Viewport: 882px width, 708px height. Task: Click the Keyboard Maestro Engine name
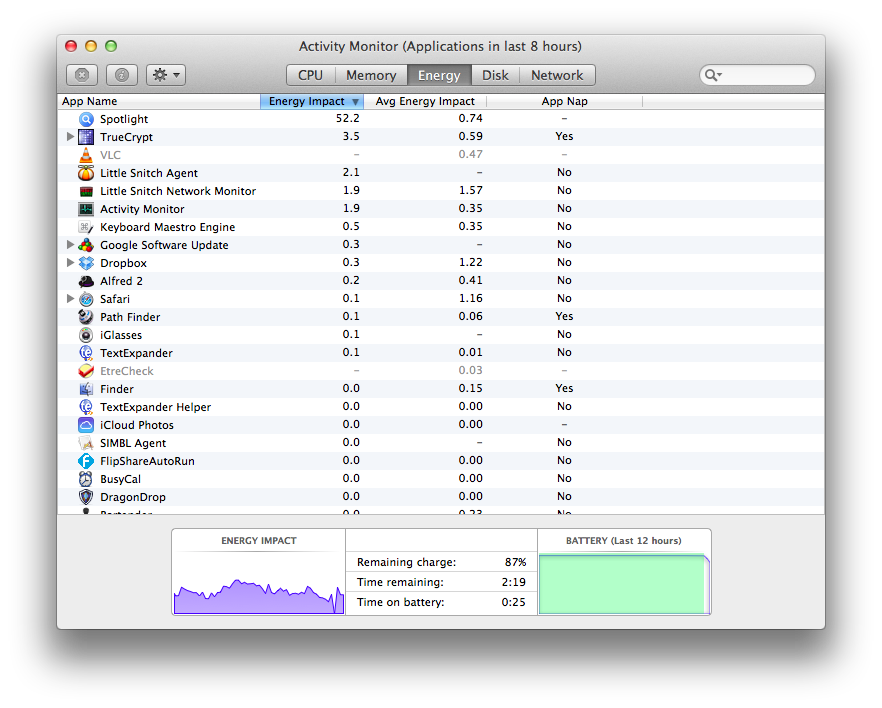pyautogui.click(x=168, y=227)
